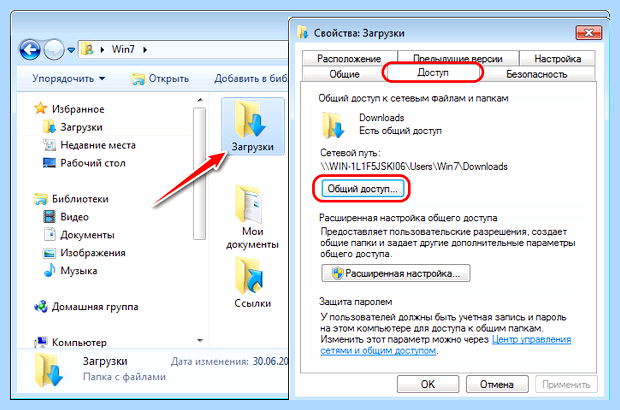The height and width of the screenshot is (410, 620).
Task: Click the network path \\WIN-1L1F5JSKI06\Users\Win7\Downloads
Action: tap(414, 166)
